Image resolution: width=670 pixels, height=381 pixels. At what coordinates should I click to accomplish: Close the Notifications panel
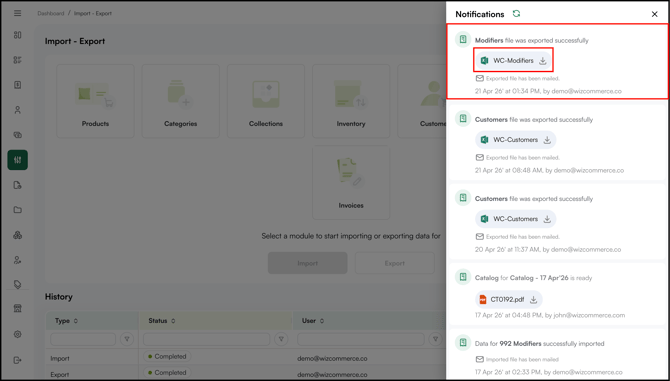click(654, 14)
